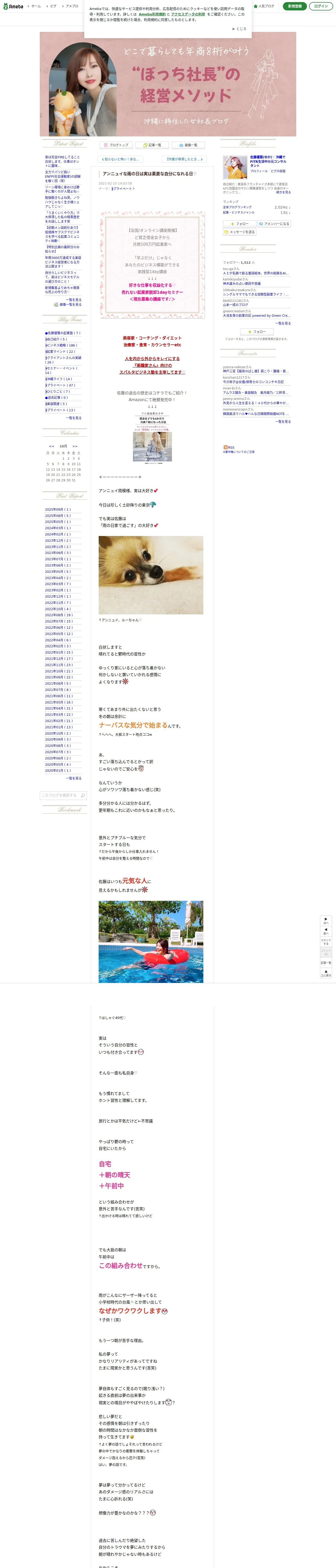Open プロフィール link in profile box

tap(259, 171)
